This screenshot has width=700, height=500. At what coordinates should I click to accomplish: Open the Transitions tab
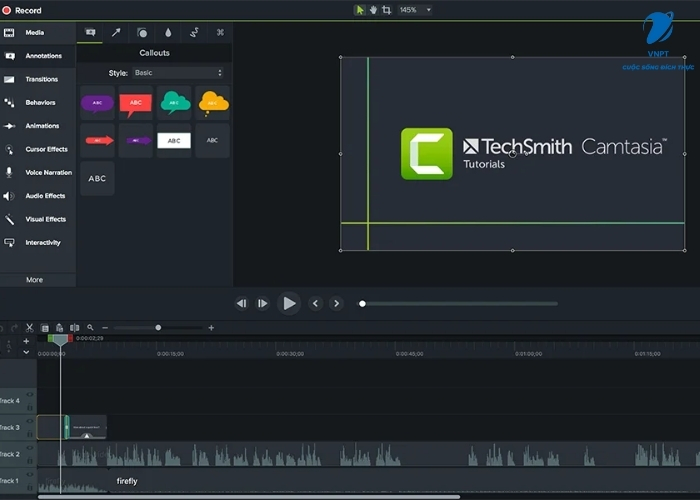(38, 79)
